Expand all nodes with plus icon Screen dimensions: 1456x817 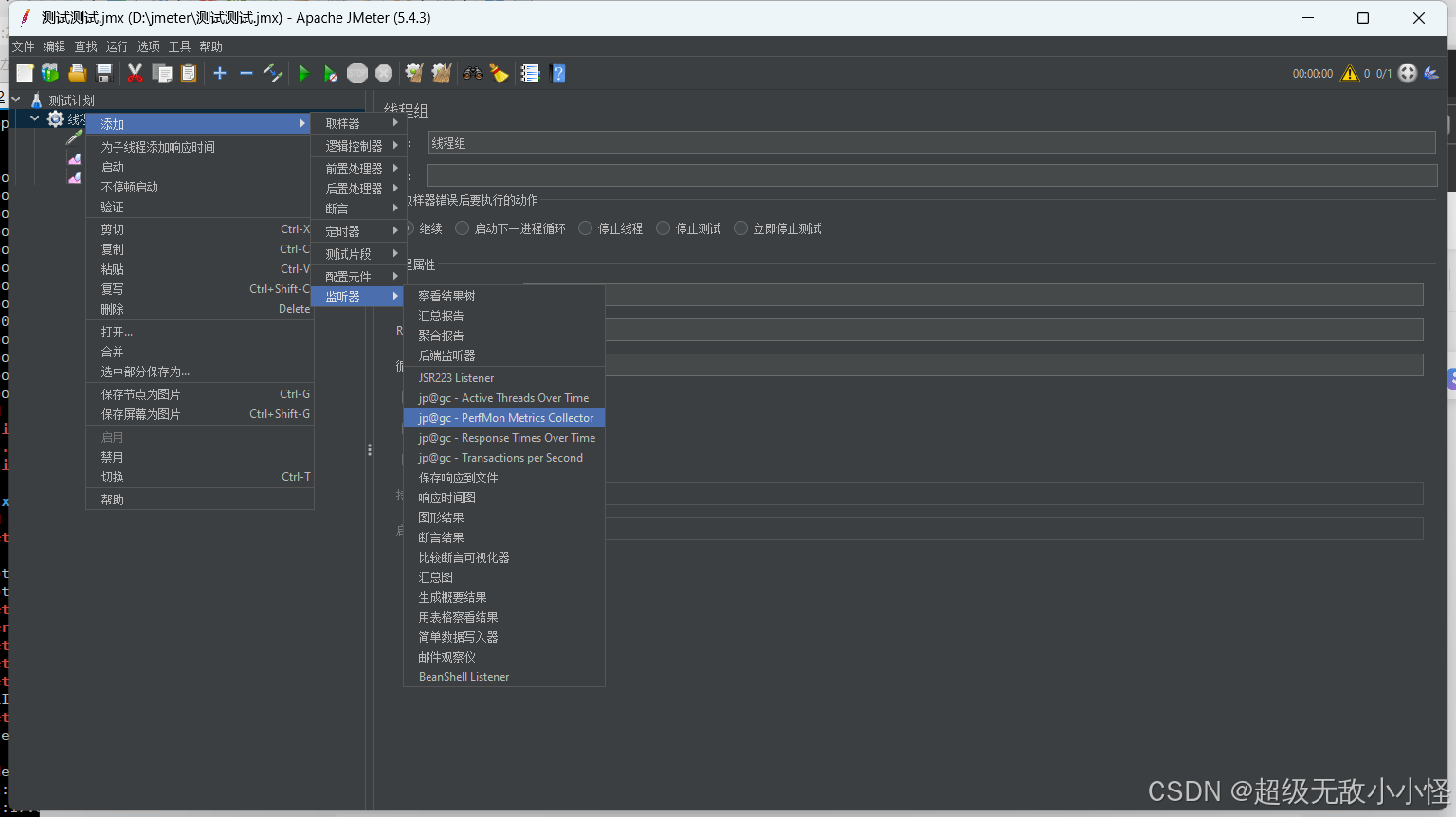(x=220, y=73)
